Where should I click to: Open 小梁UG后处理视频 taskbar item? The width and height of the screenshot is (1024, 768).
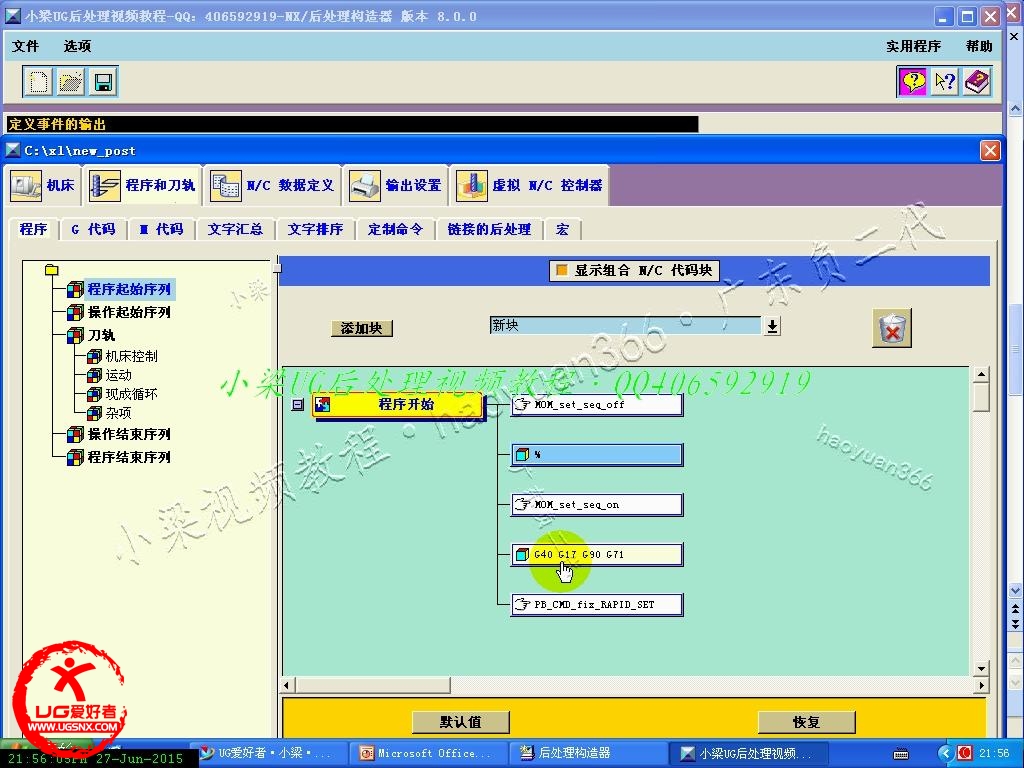[749, 753]
